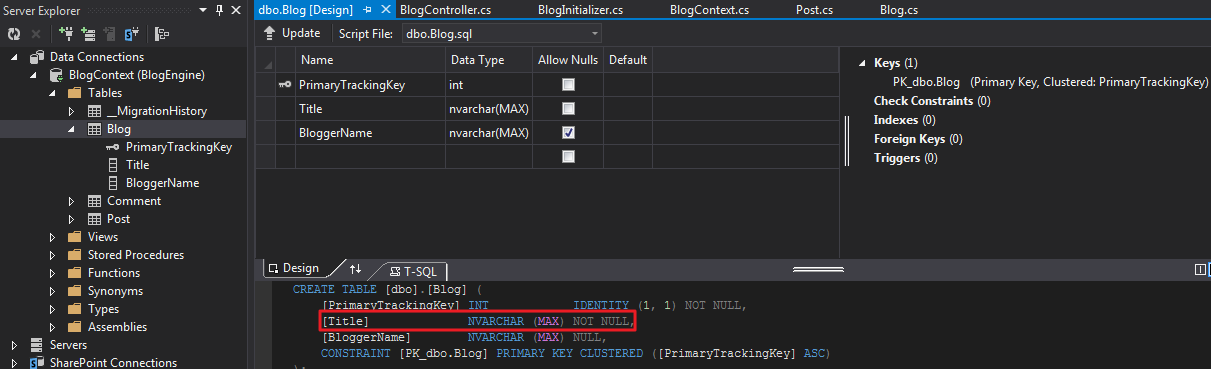Click the BlogContext database icon
Screen dimensions: 1211x369
coord(56,75)
